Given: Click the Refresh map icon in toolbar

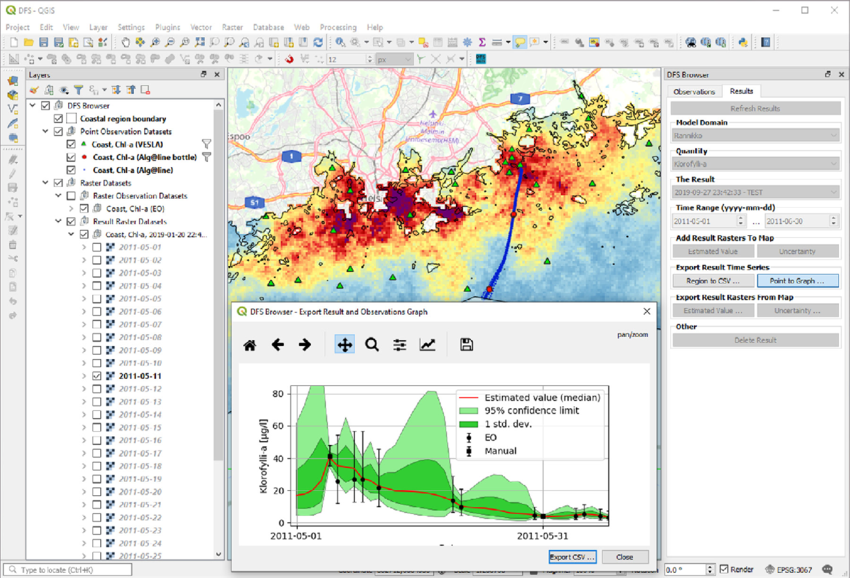Looking at the screenshot, I should 318,43.
